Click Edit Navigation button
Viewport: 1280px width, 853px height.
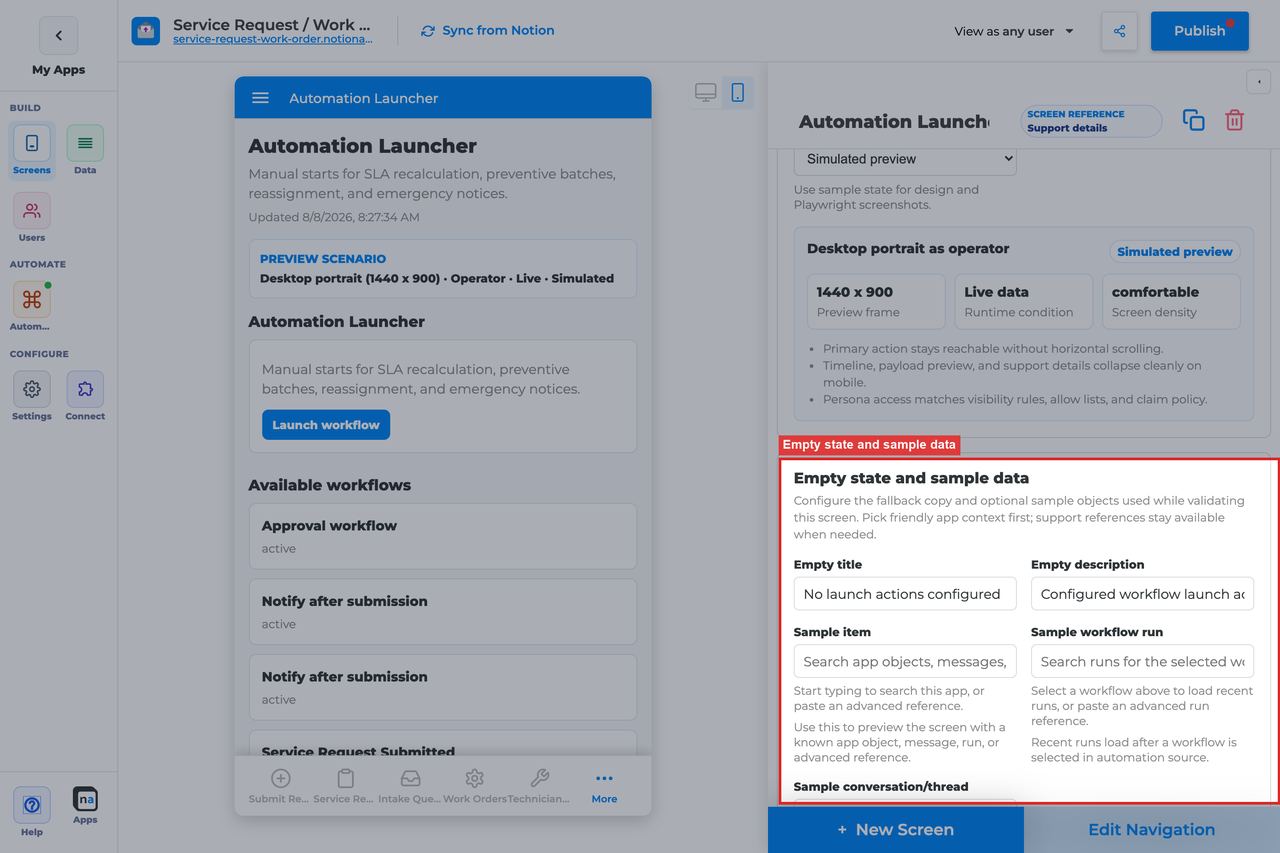[1152, 830]
